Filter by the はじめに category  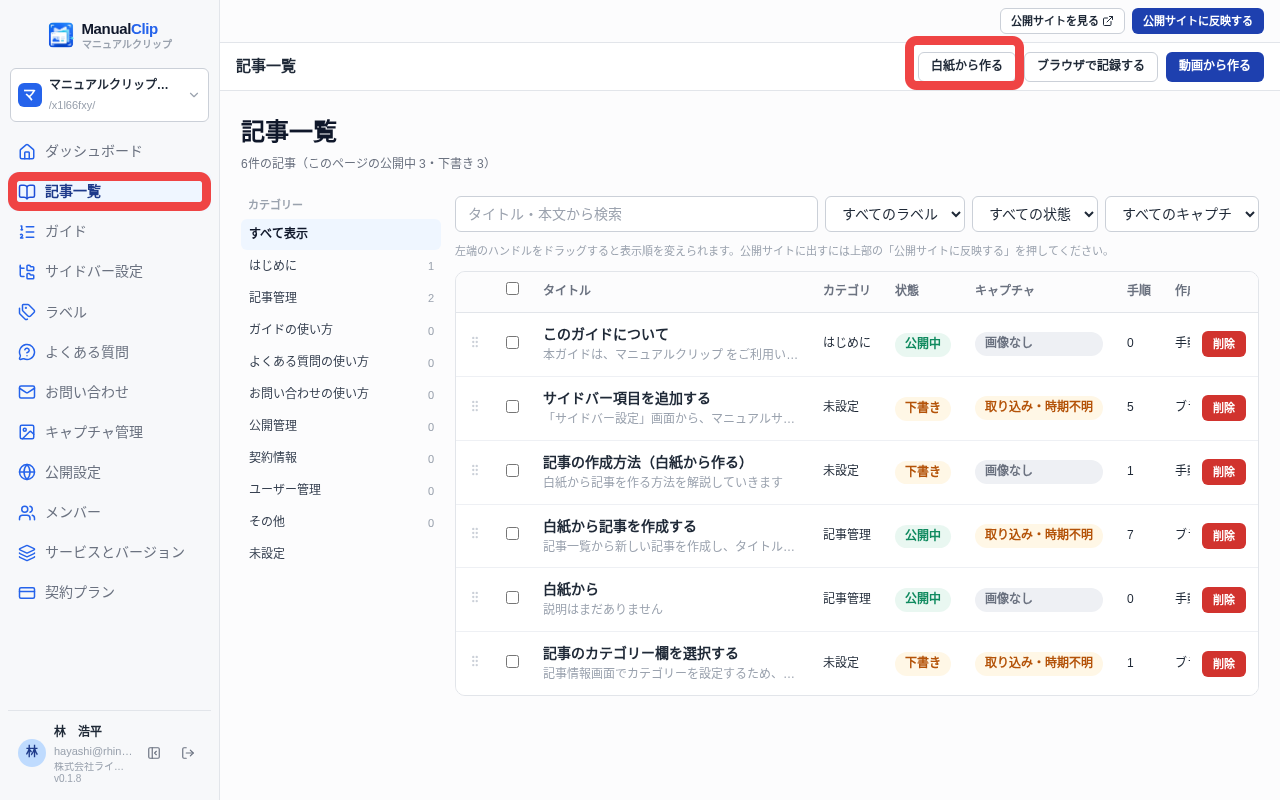click(341, 266)
